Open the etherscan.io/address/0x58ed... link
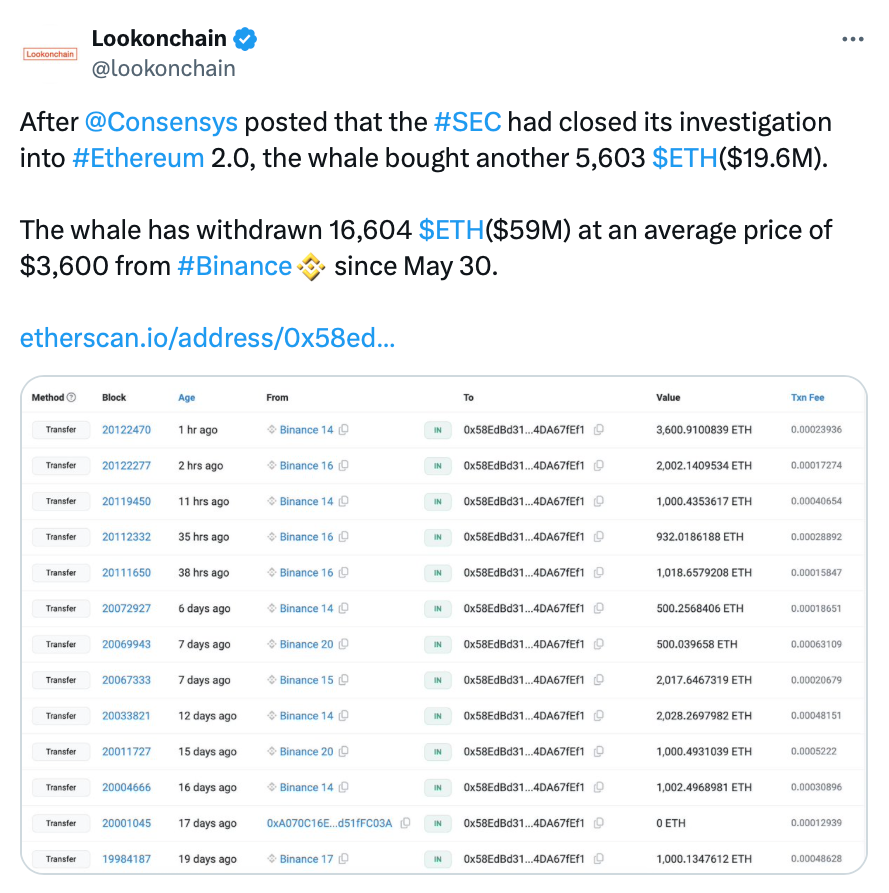This screenshot has width=889, height=893. click(x=207, y=338)
